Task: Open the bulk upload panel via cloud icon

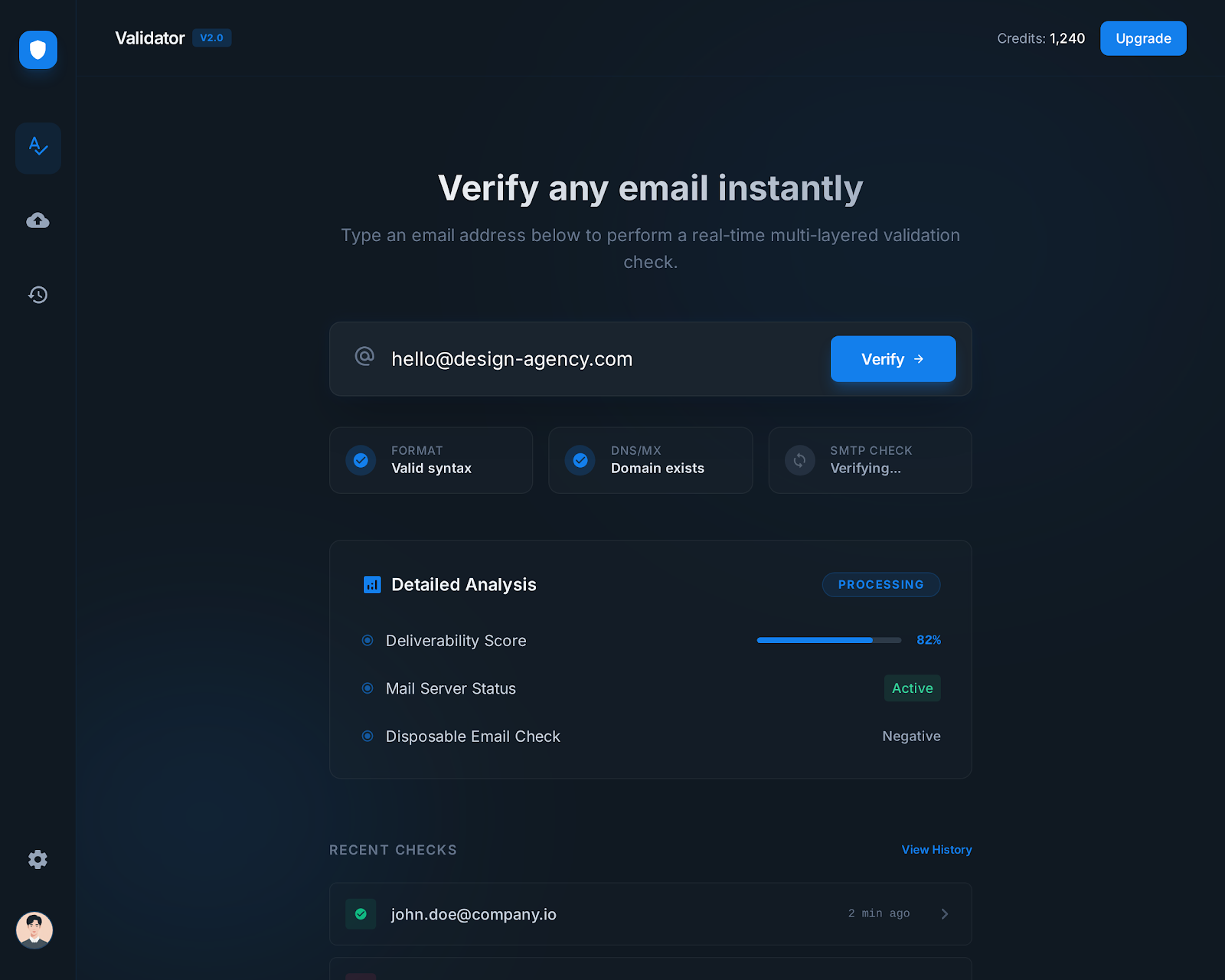Action: click(38, 220)
